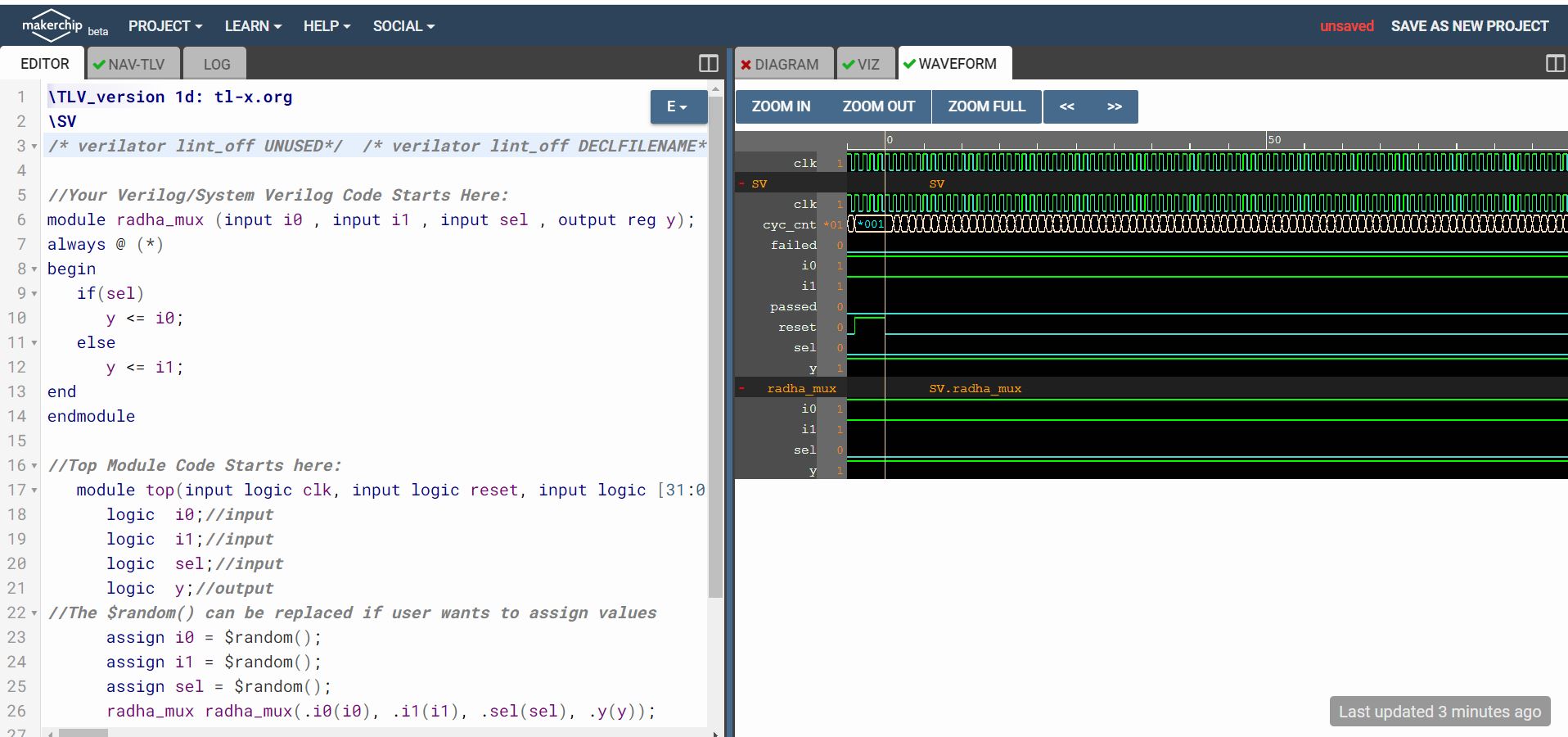
Task: Click the unsaved status label
Action: point(1346,26)
